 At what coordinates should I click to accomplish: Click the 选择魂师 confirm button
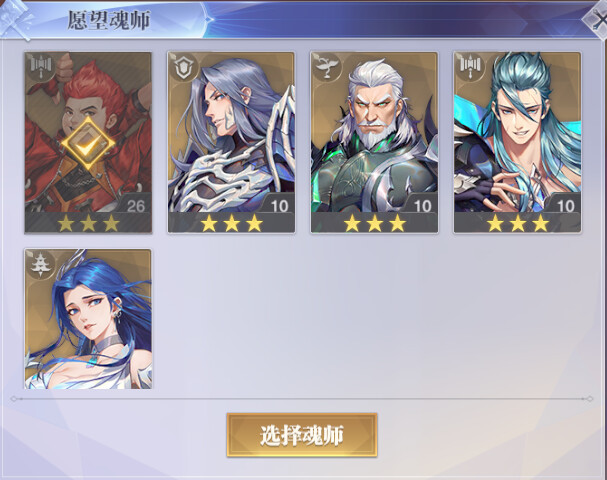(302, 435)
